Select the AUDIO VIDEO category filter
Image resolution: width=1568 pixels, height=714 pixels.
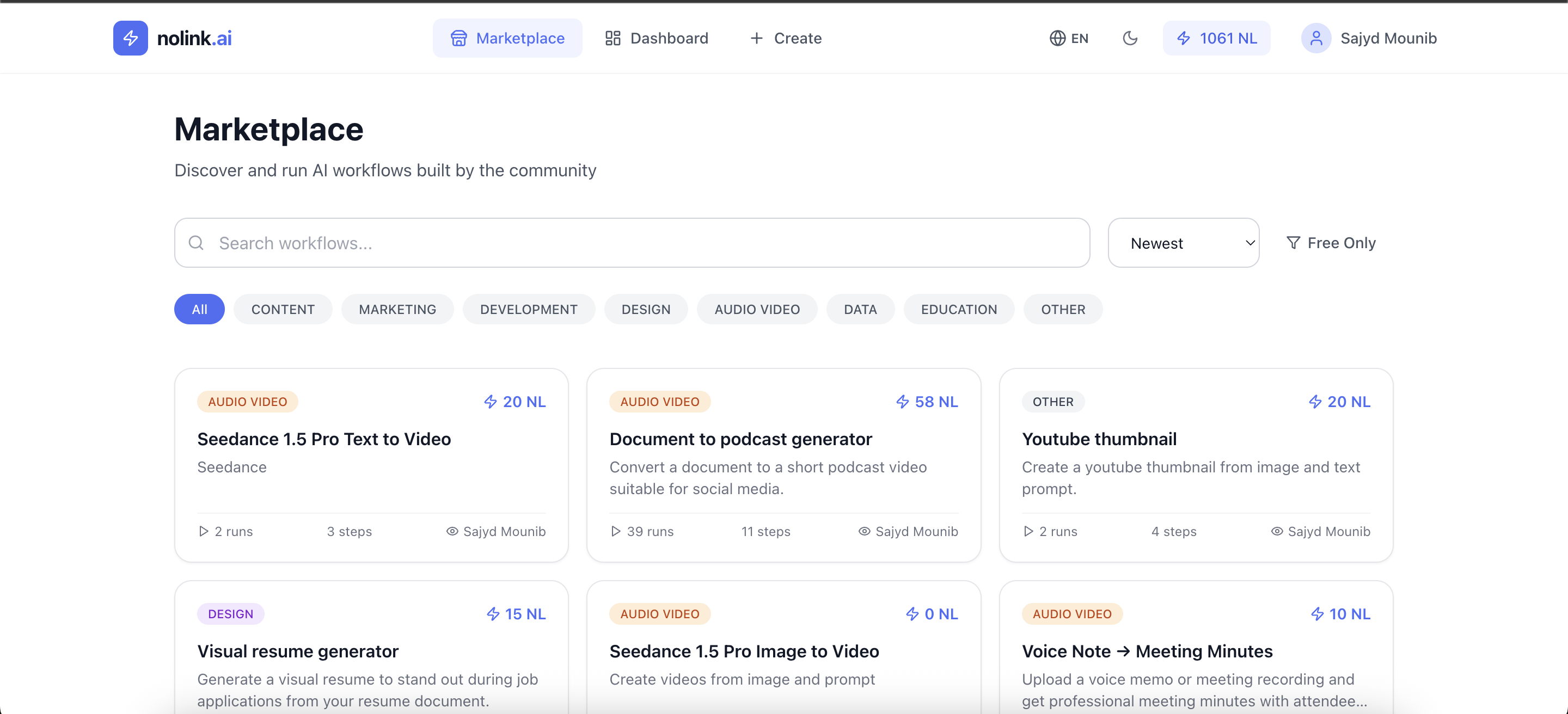coord(757,309)
